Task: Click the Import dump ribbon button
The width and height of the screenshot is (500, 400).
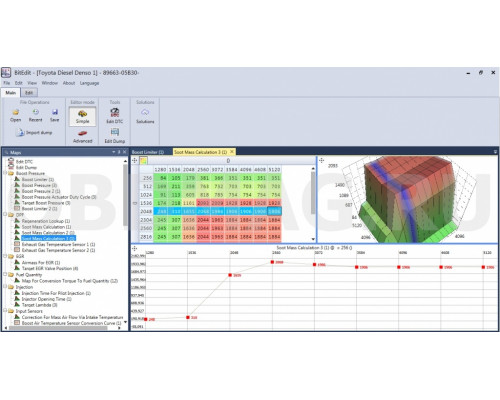Action: click(35, 132)
